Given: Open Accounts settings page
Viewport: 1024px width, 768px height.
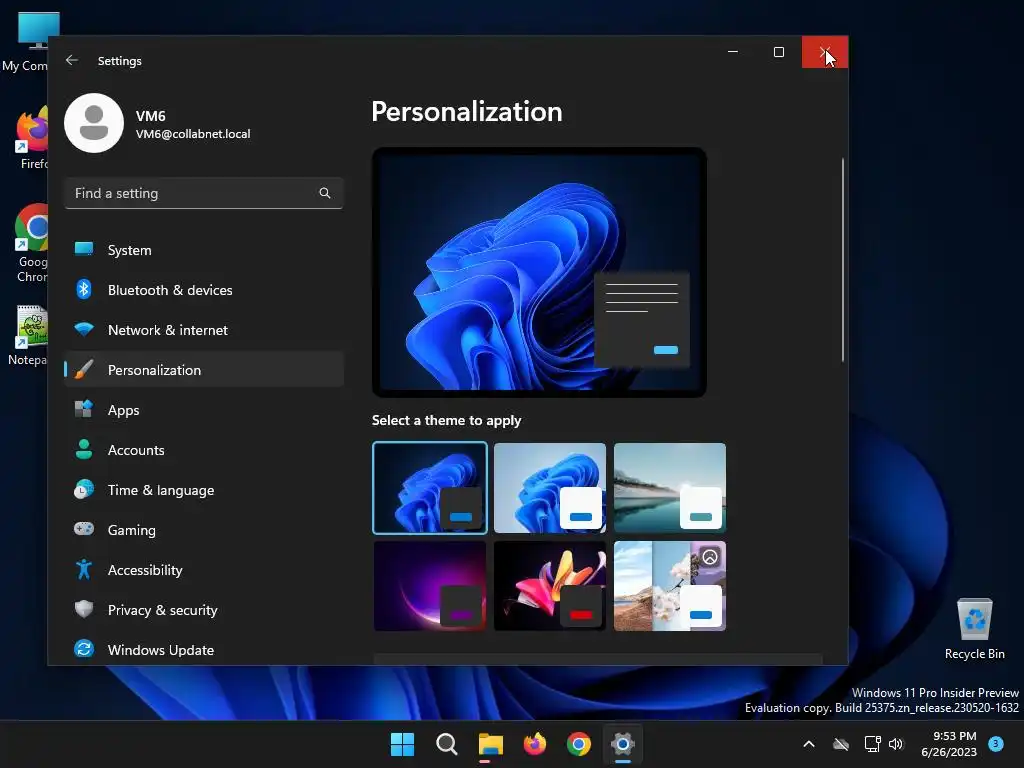Looking at the screenshot, I should click(x=204, y=450).
